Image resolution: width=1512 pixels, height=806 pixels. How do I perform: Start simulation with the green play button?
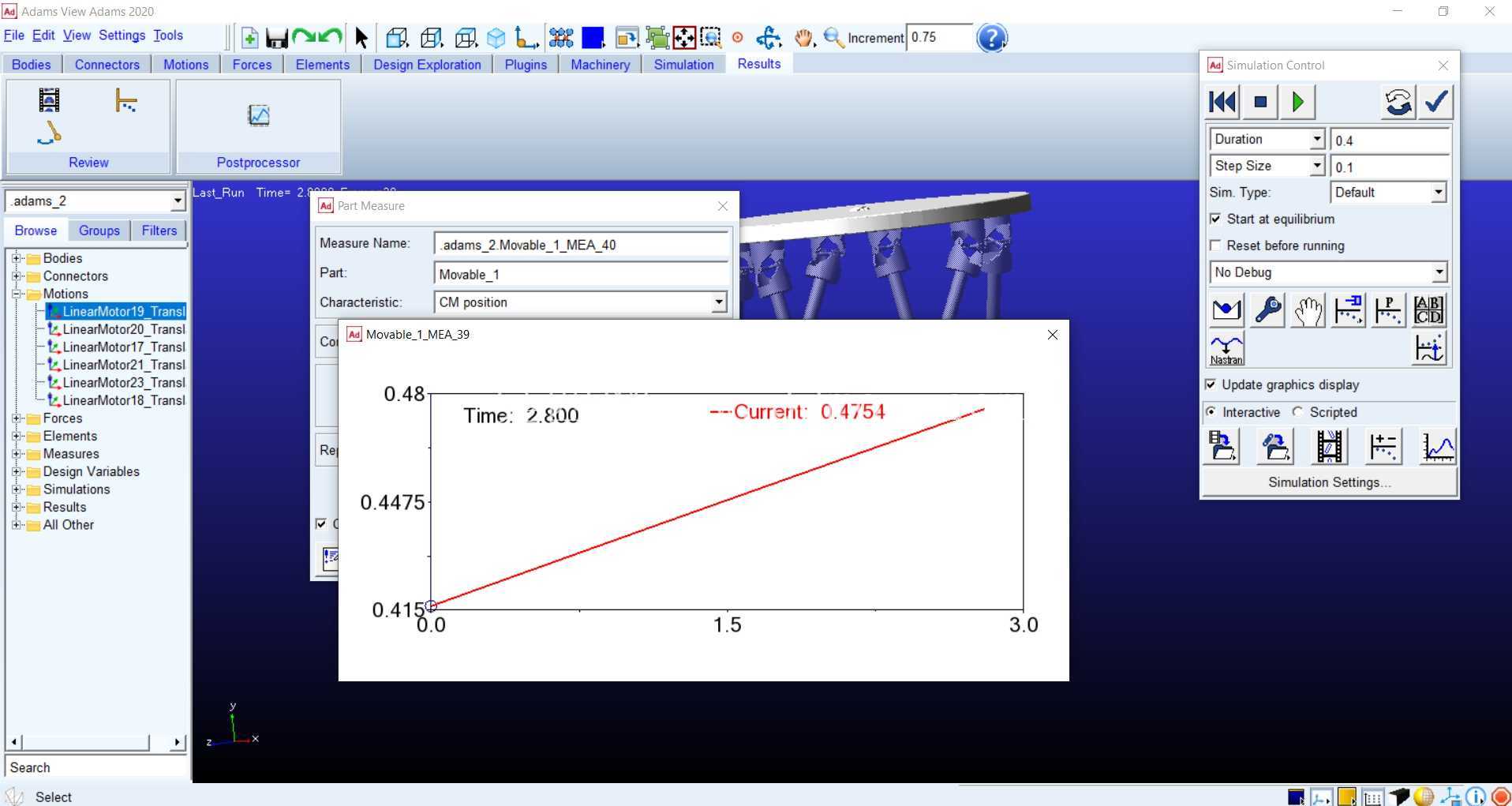[1298, 102]
